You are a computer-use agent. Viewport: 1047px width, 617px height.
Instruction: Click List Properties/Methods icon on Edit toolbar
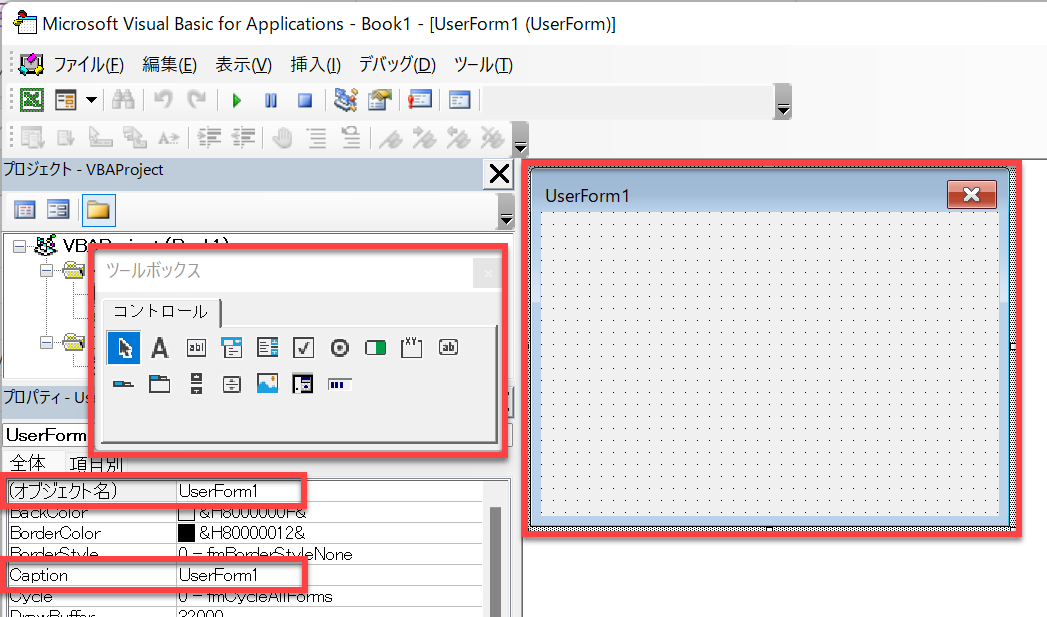coord(32,138)
